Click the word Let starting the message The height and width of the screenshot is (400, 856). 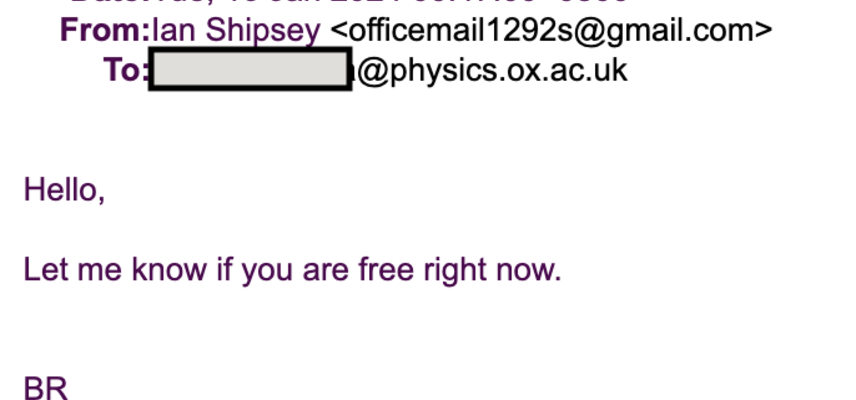point(45,270)
